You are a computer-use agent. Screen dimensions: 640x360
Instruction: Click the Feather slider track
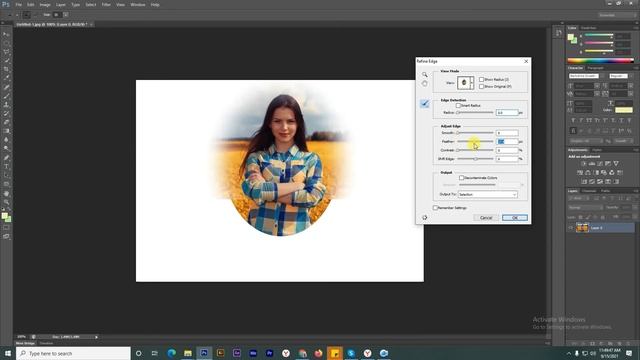[x=475, y=142]
